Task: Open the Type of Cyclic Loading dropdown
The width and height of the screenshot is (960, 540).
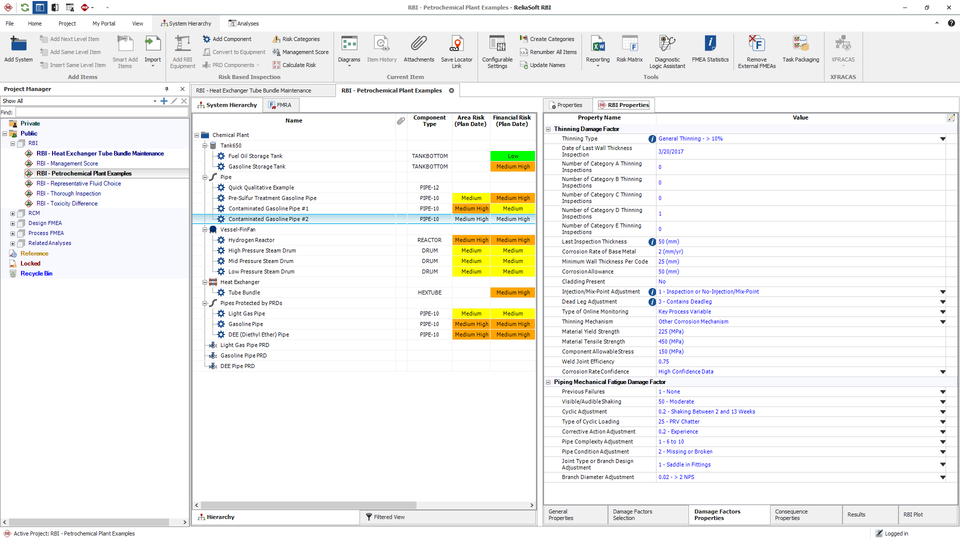Action: coord(943,422)
